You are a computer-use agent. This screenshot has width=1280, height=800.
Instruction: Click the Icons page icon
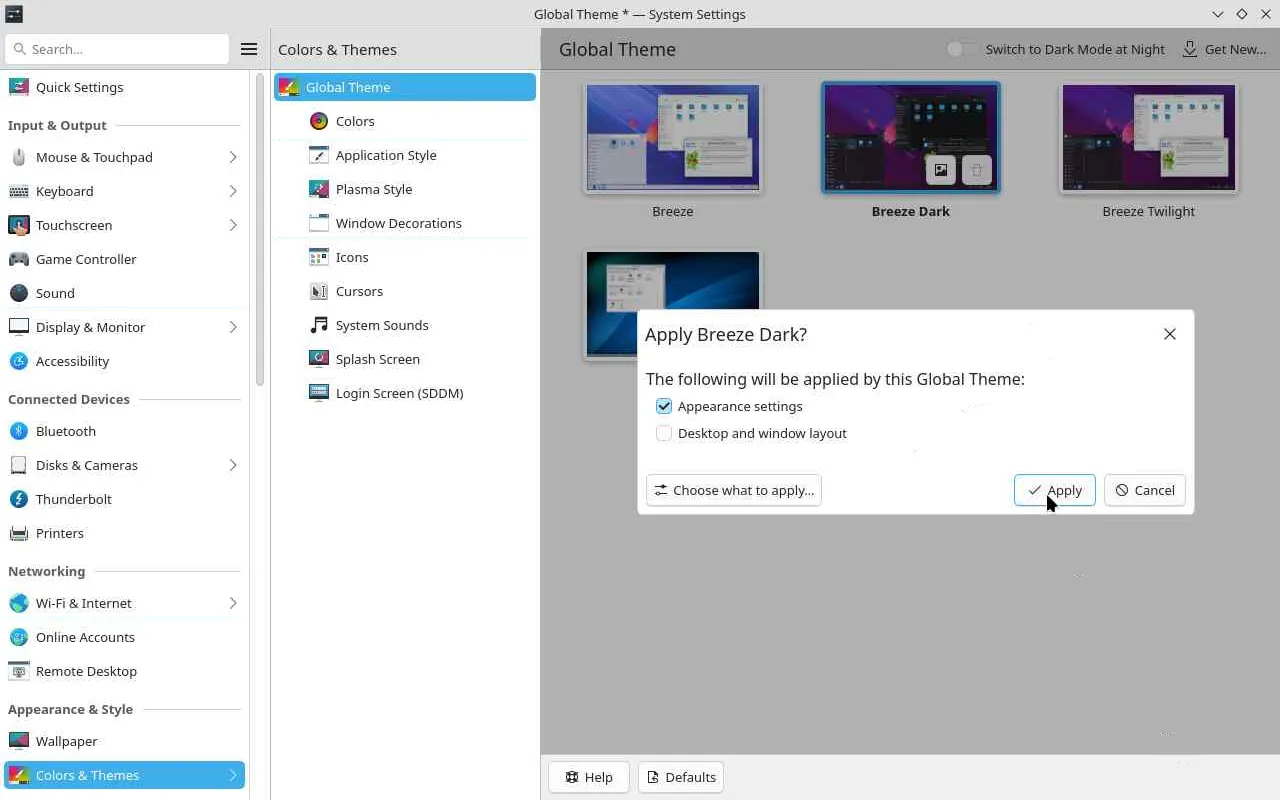(319, 257)
